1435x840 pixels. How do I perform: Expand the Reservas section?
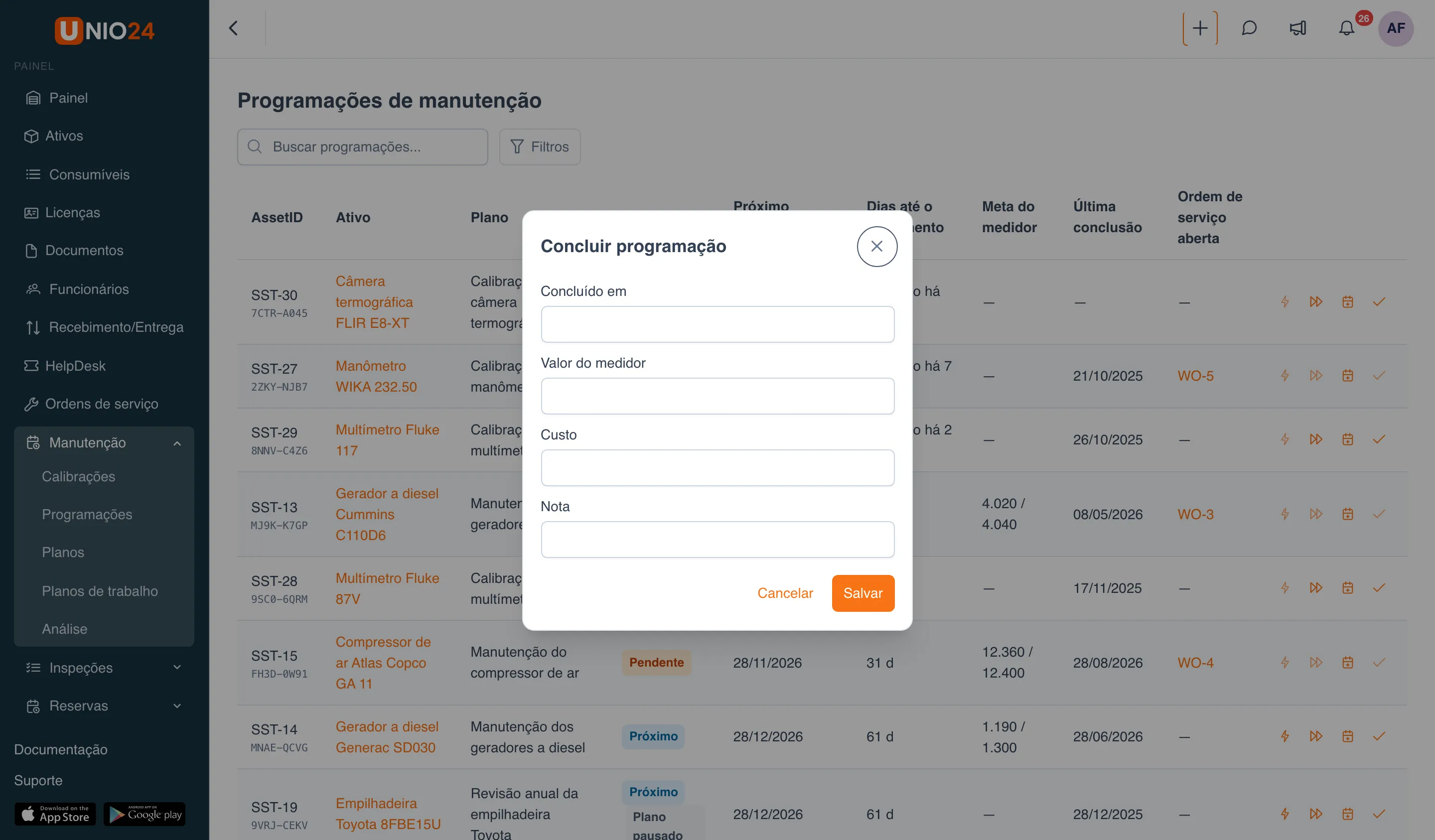[104, 705]
